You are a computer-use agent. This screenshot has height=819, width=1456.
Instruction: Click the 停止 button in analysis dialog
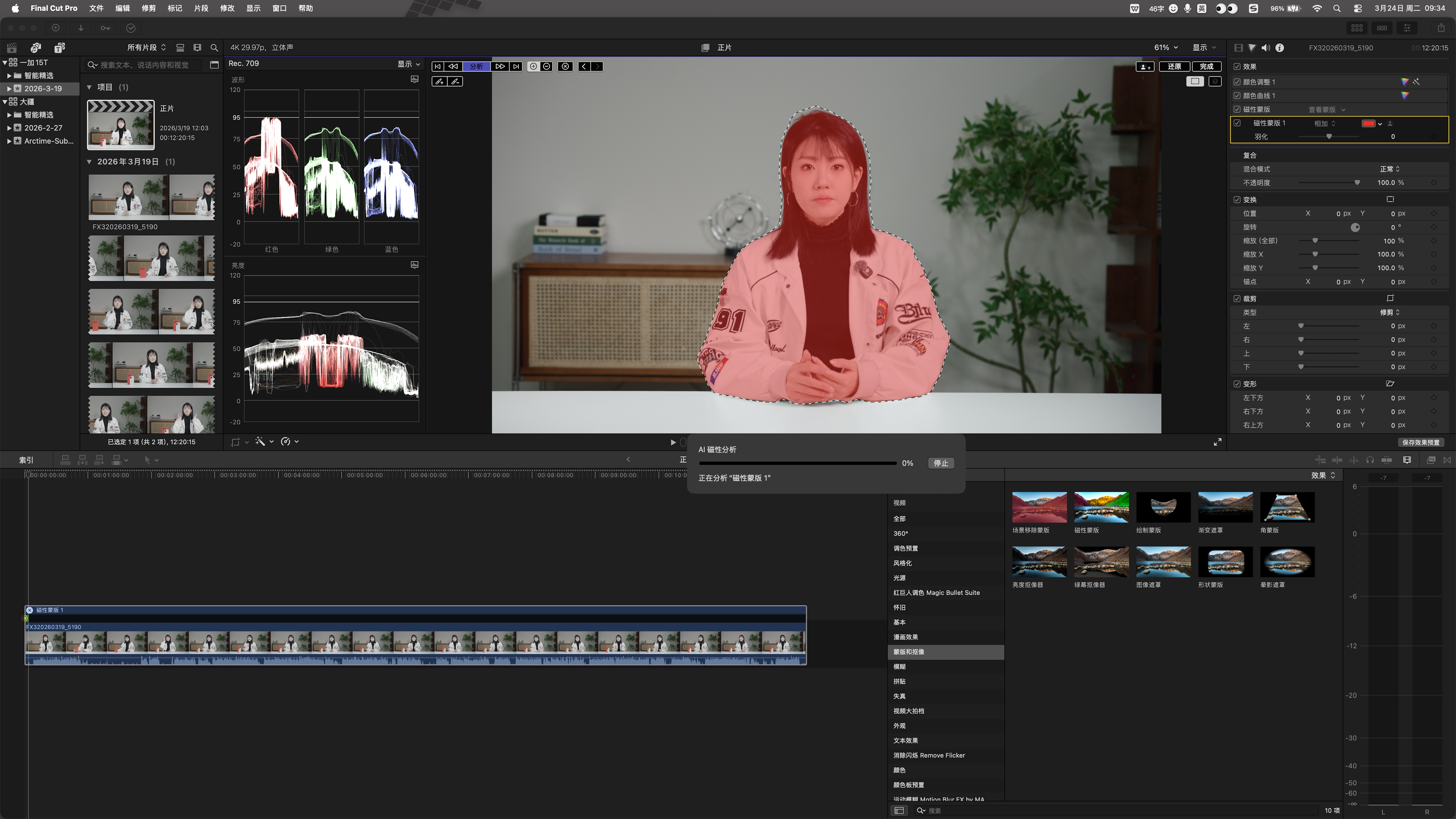click(941, 463)
